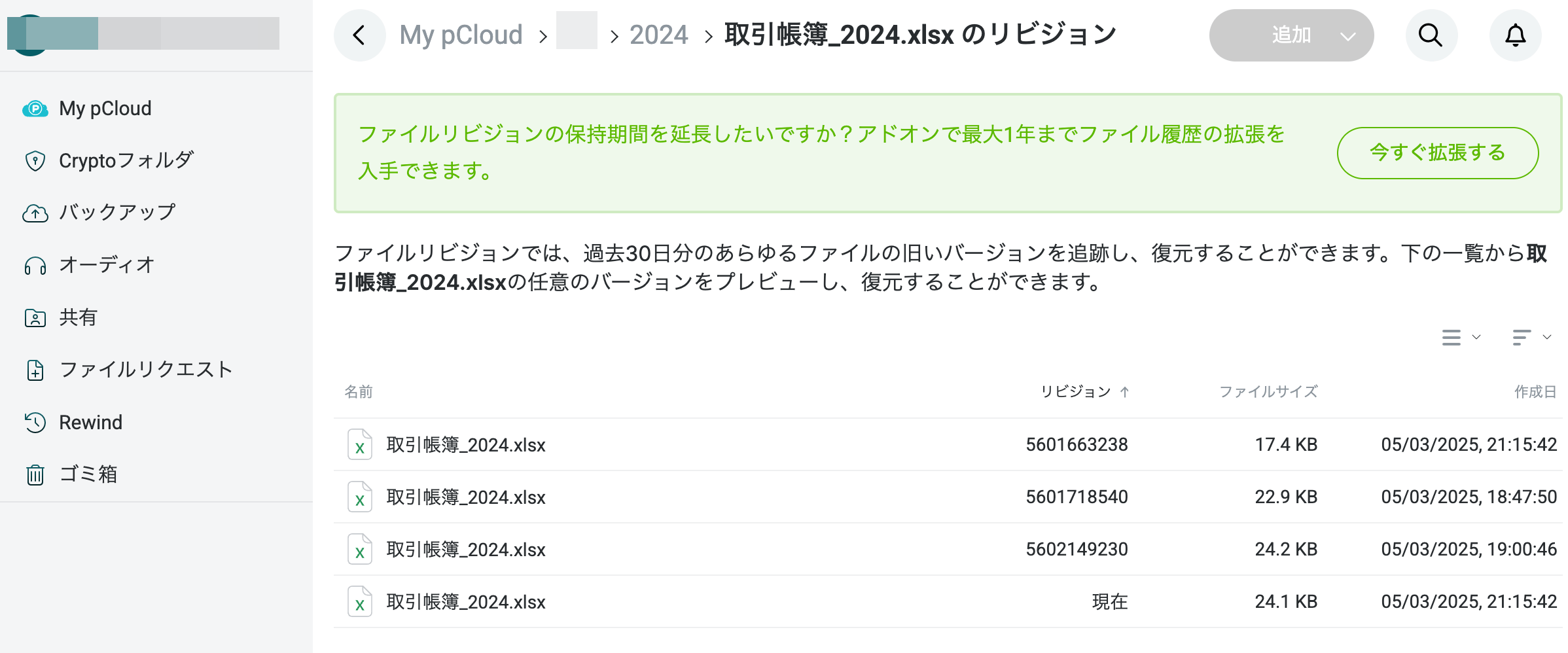The image size is (1568, 653).
Task: Click Excel icon of revision 5601663238
Action: click(x=360, y=445)
